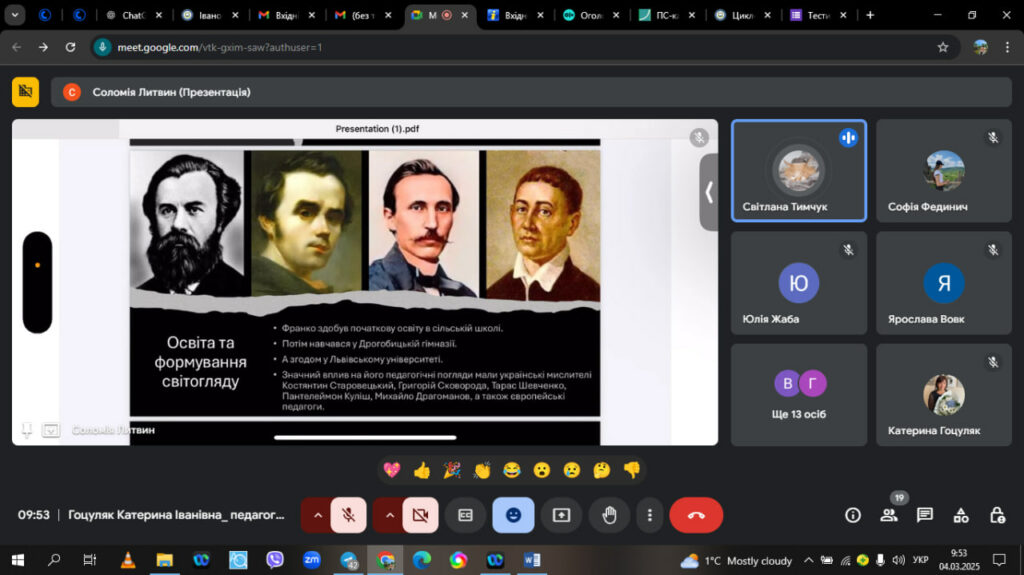This screenshot has width=1024, height=575.
Task: Hide the emoji reactions bar
Action: point(513,515)
